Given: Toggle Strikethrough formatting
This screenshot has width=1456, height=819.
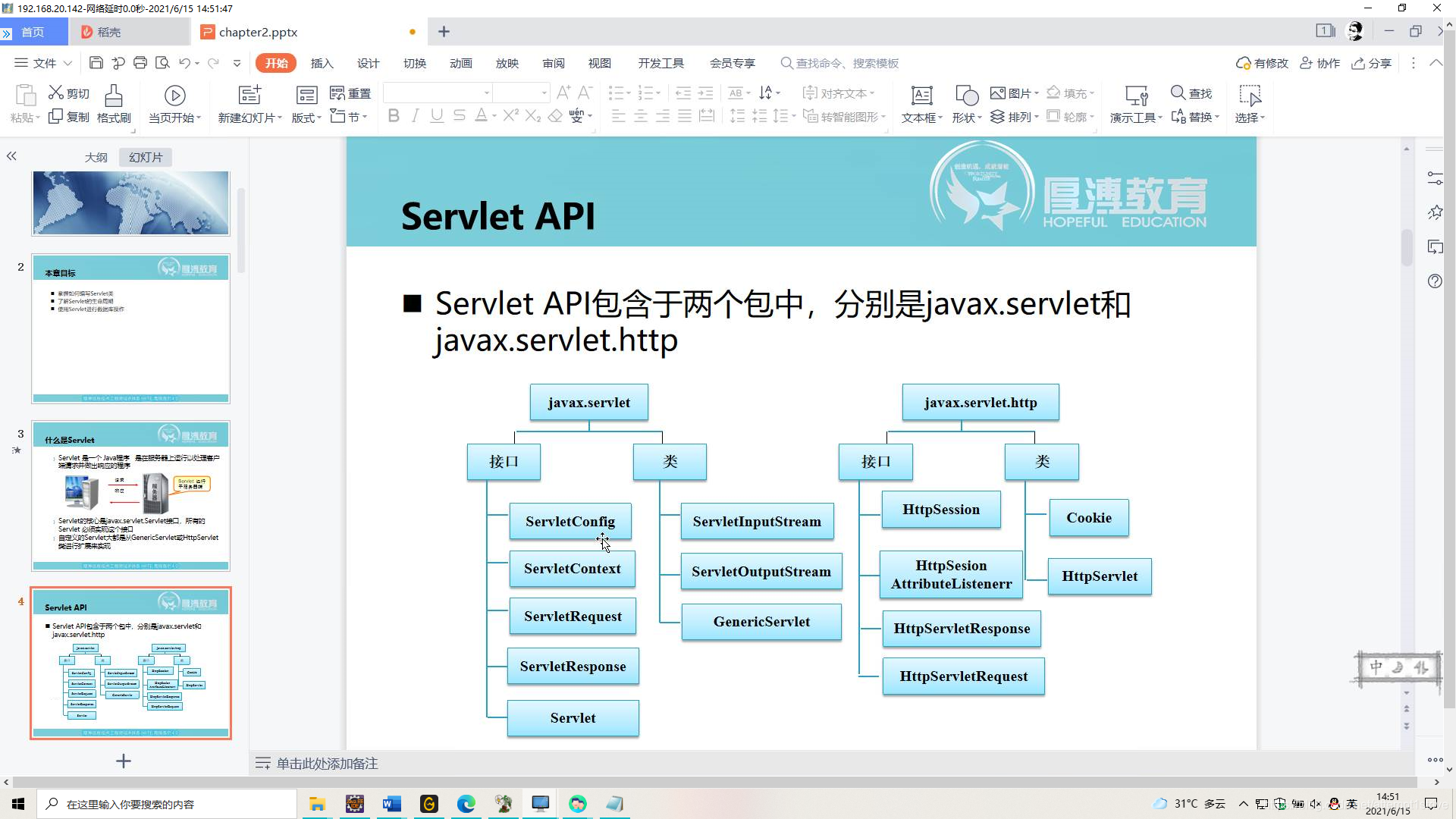Looking at the screenshot, I should pos(459,116).
